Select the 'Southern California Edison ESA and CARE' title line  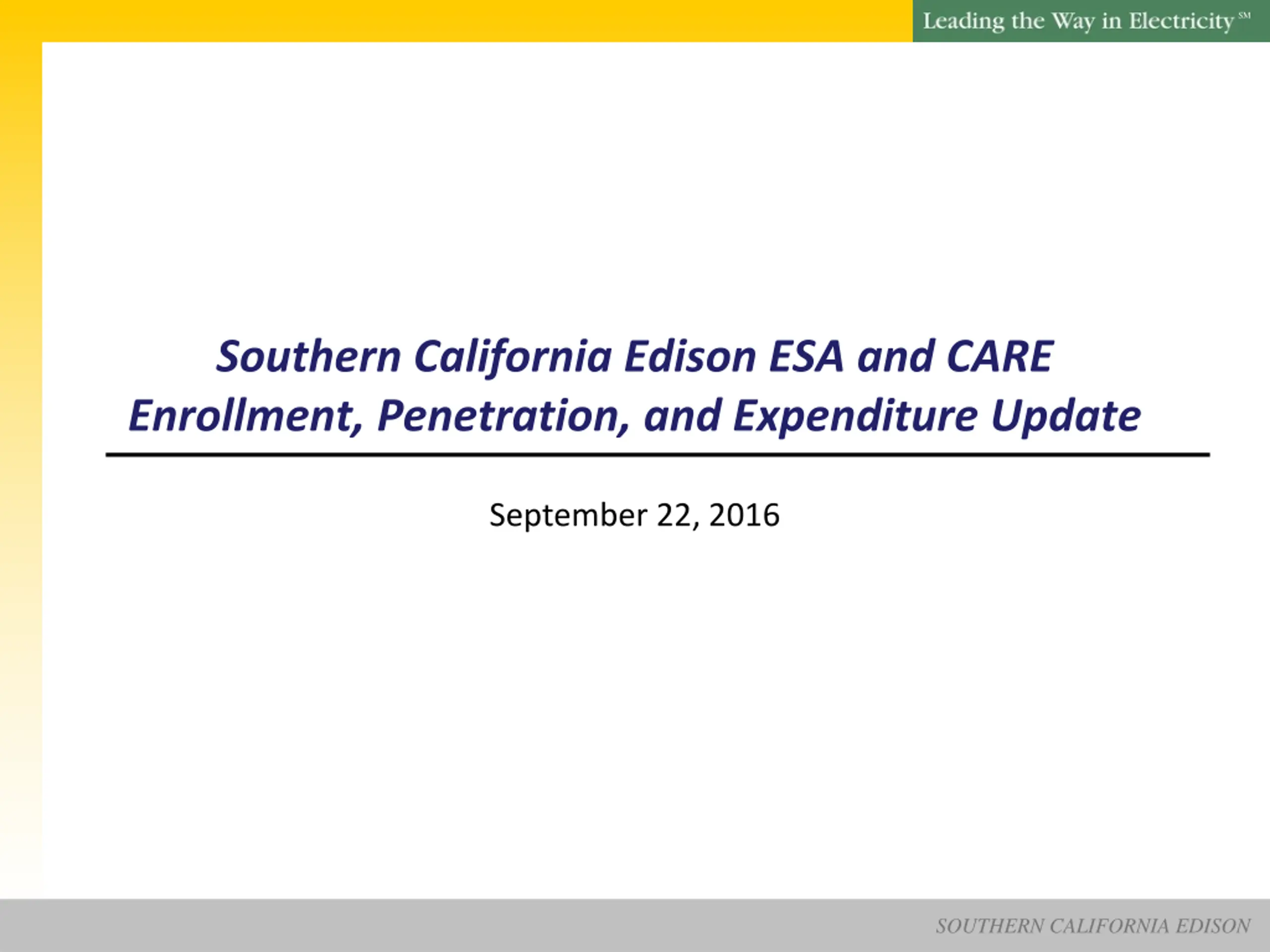point(635,357)
